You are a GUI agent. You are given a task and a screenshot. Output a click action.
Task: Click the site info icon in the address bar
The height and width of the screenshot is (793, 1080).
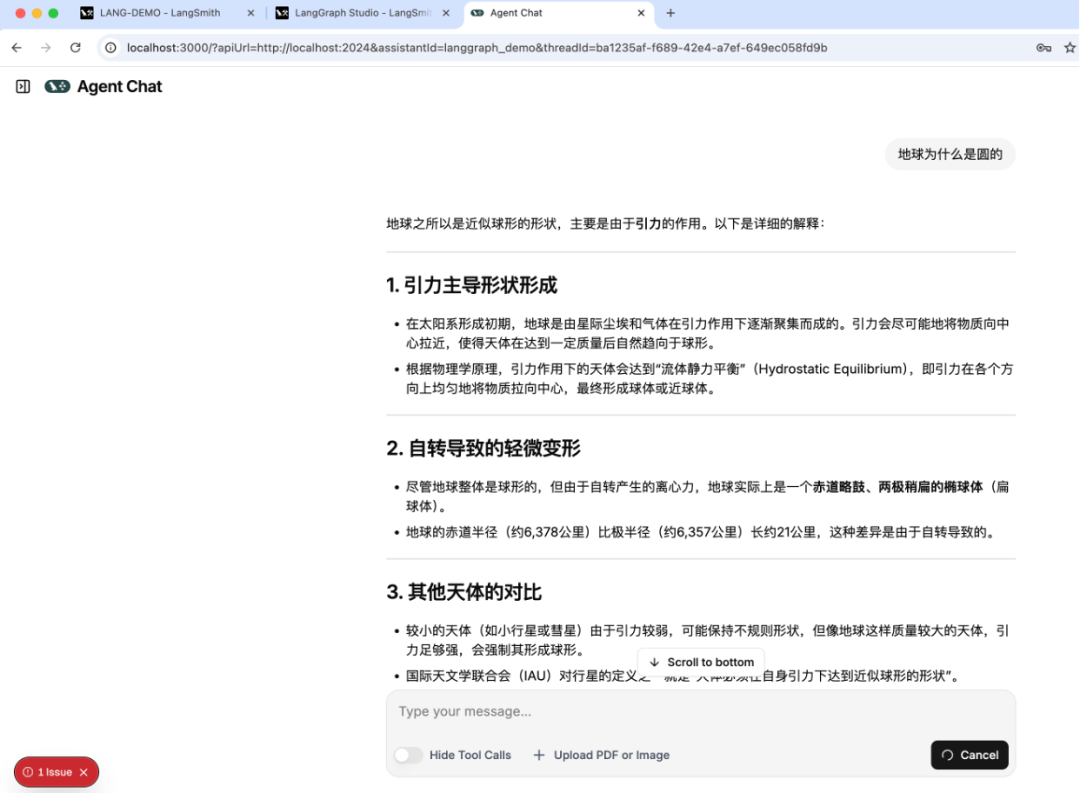click(x=110, y=47)
